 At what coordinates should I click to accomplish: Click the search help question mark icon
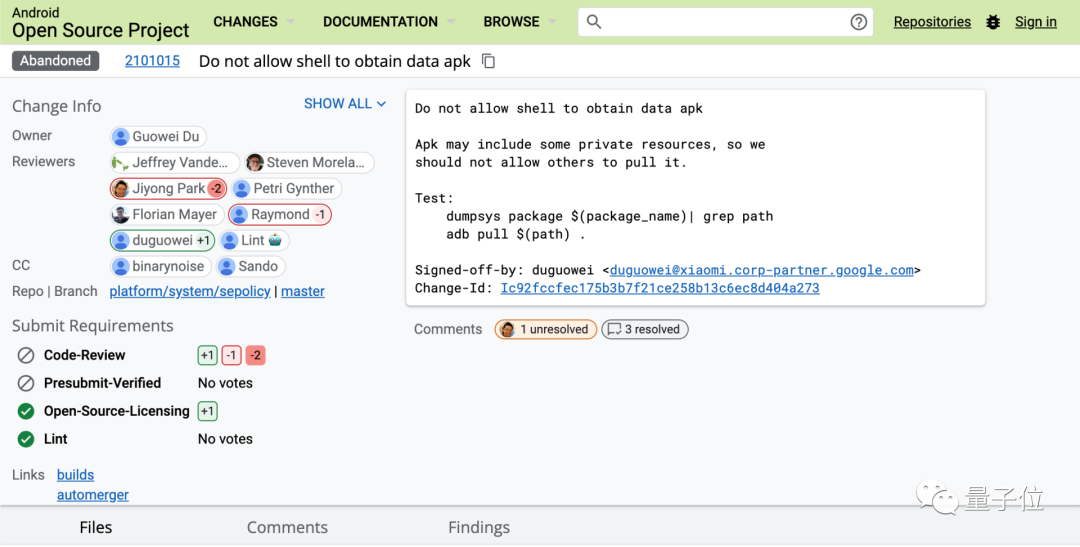point(858,22)
